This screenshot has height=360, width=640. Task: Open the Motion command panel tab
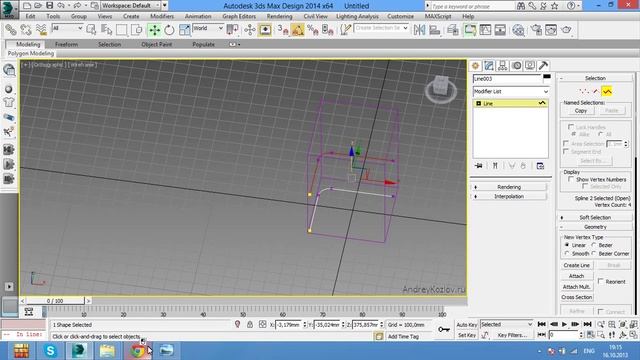516,66
